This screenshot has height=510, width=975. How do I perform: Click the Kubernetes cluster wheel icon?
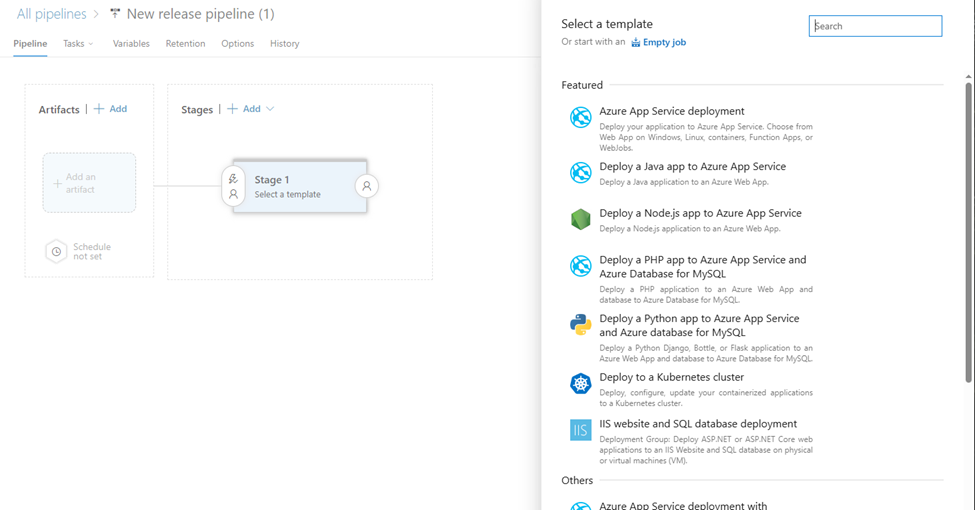point(580,384)
